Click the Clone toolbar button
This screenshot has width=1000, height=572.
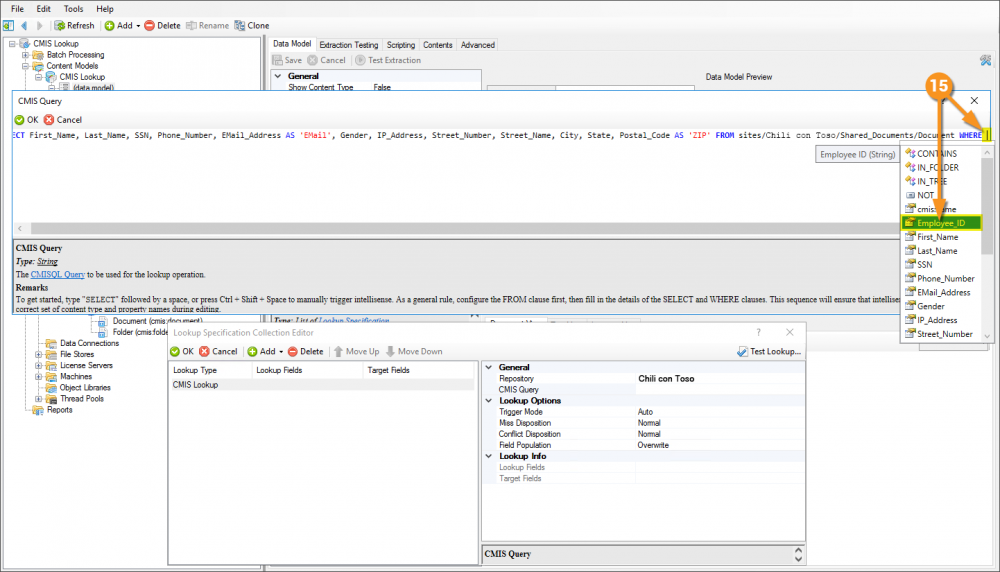pos(252,26)
